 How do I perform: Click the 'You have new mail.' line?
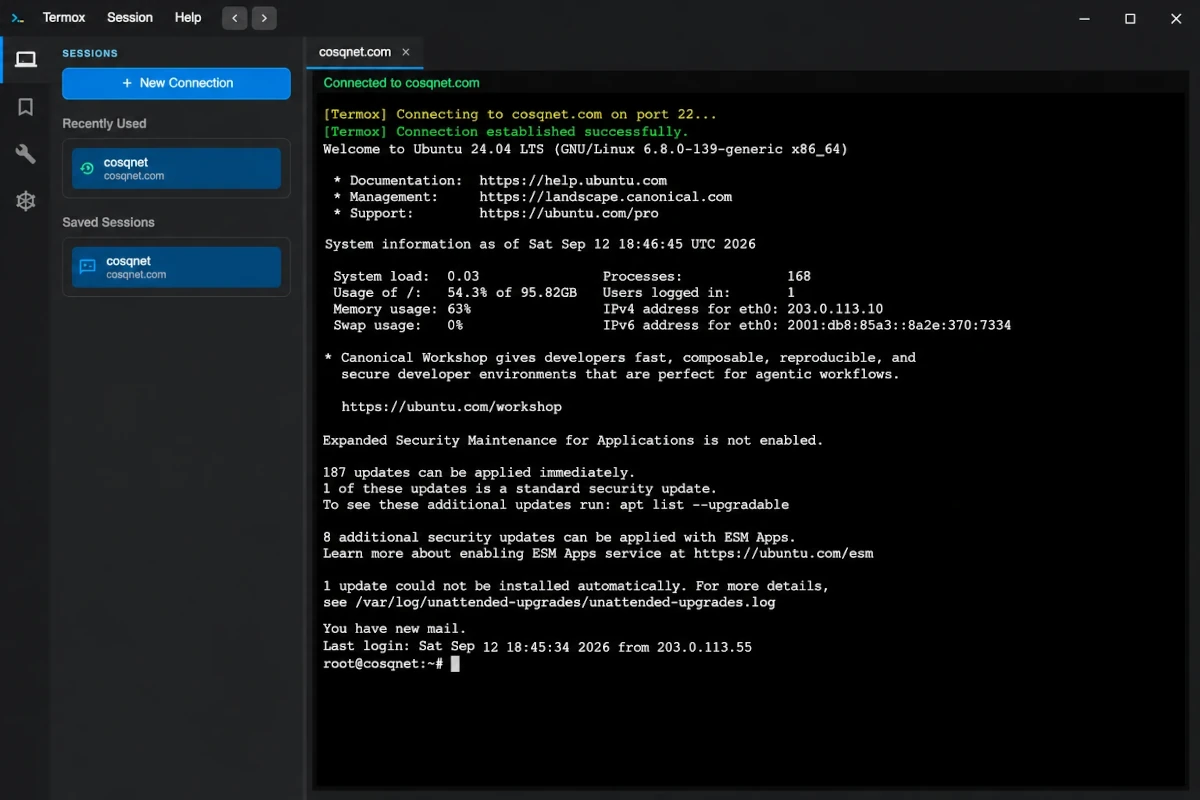[x=394, y=629]
